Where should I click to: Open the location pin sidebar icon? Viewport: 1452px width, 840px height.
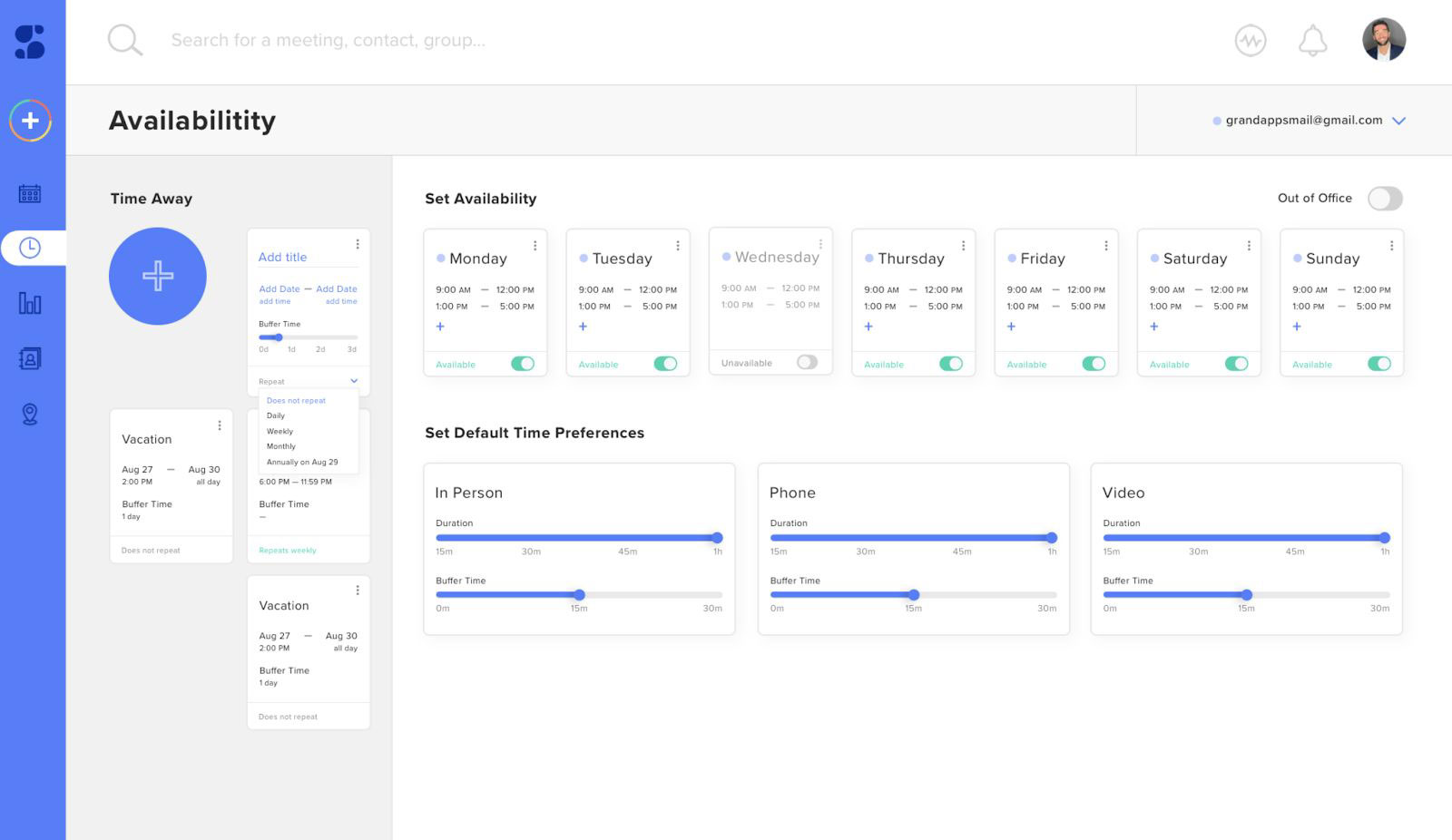pyautogui.click(x=30, y=414)
